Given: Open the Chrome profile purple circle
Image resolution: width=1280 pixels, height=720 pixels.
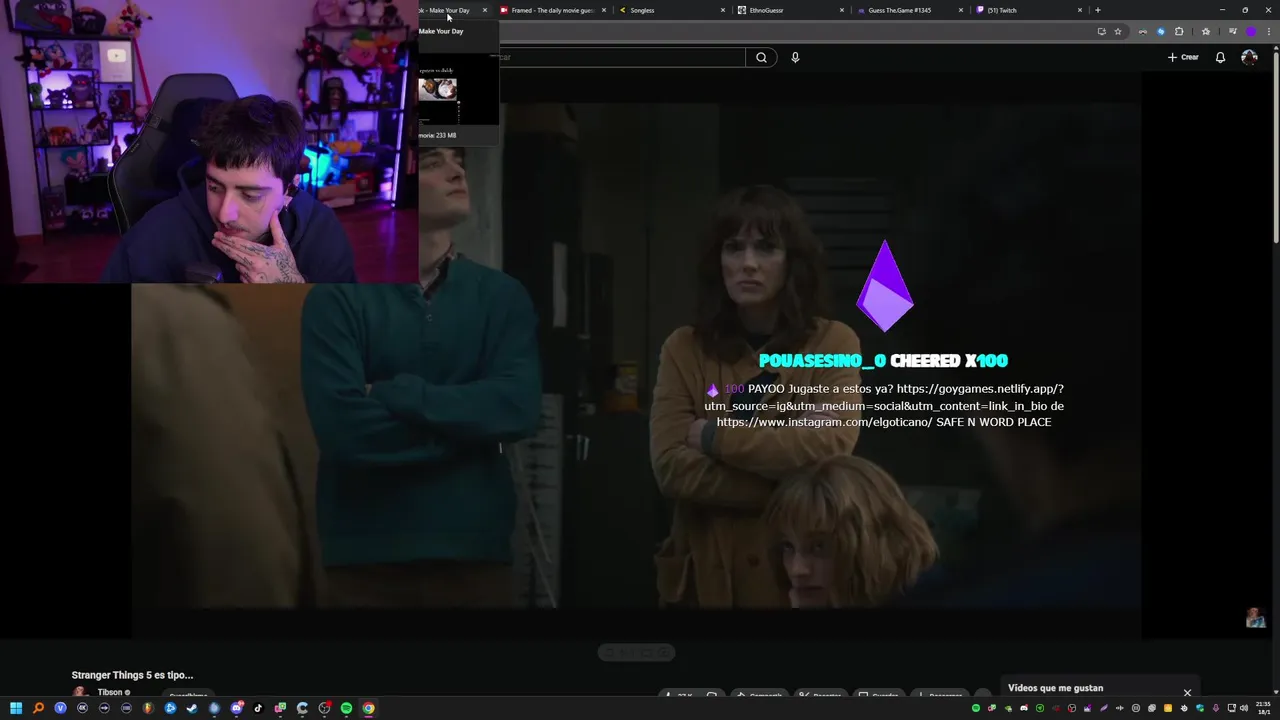Looking at the screenshot, I should coord(1250,31).
